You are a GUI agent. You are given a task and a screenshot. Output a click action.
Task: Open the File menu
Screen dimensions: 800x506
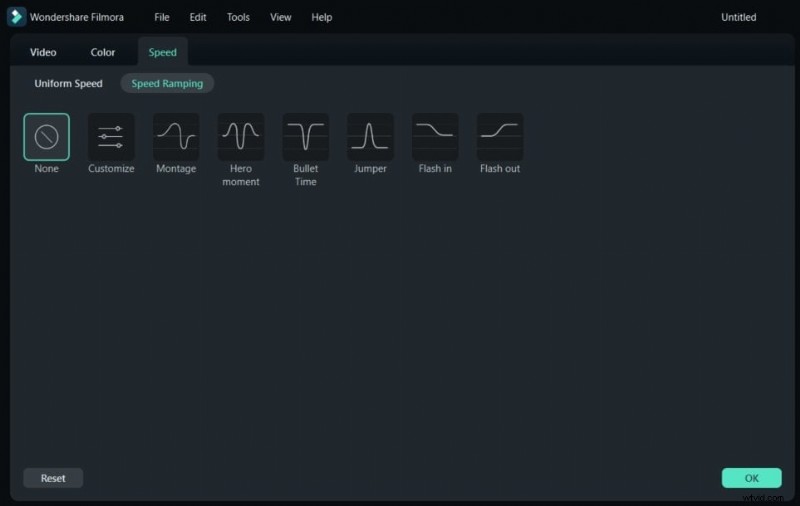[162, 17]
